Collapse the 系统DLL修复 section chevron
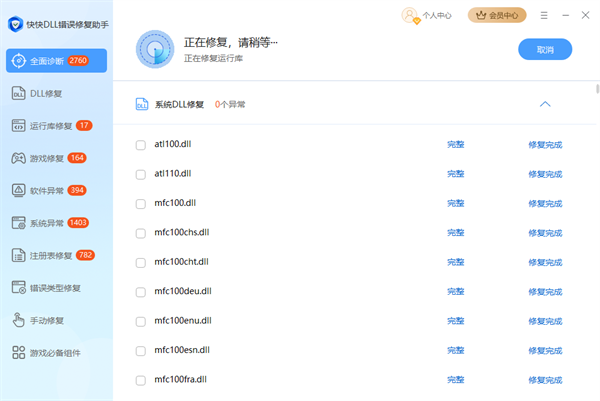 (x=545, y=104)
